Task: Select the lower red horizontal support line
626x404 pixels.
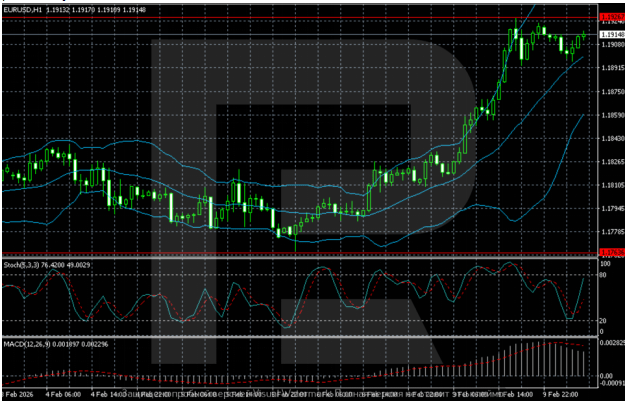Action: 300,251
